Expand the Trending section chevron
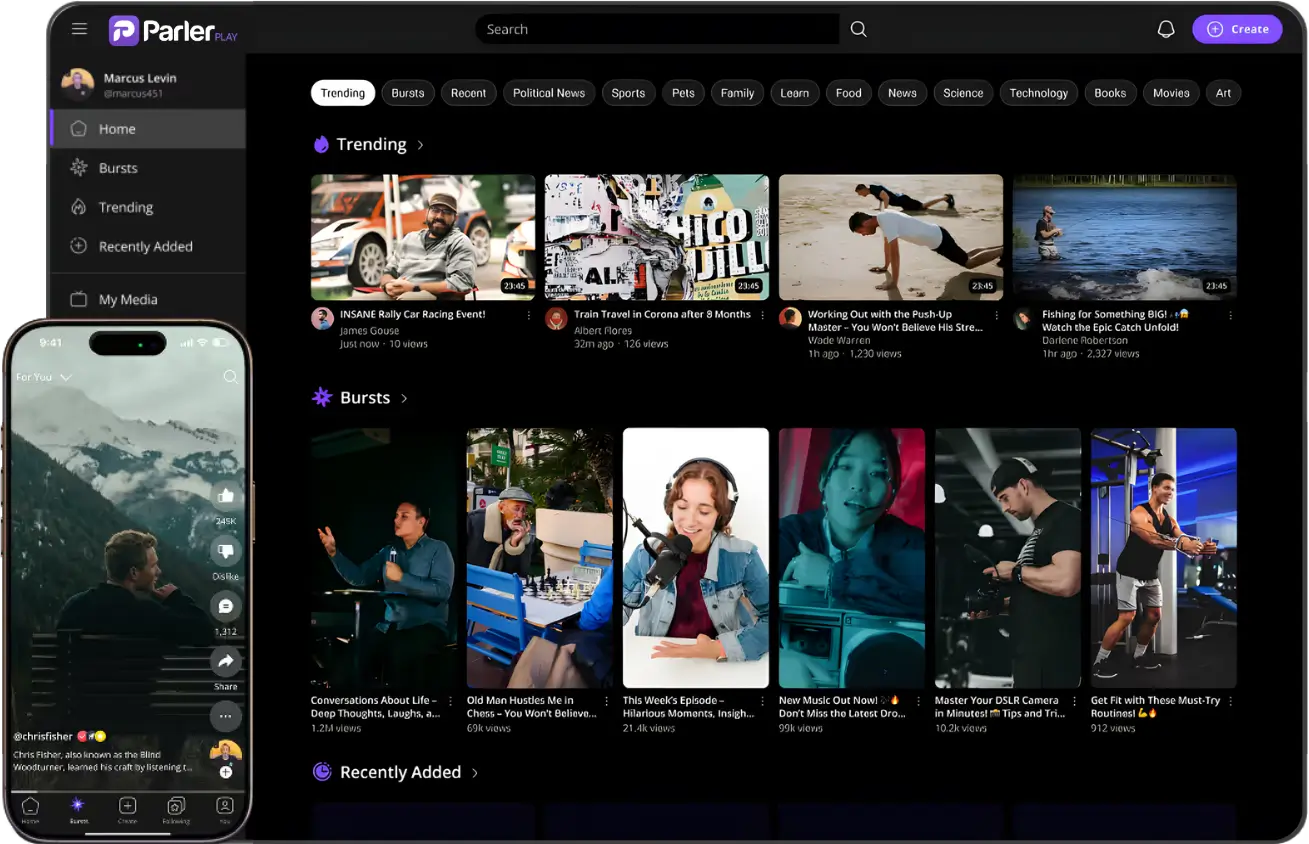The image size is (1309, 844). point(419,144)
